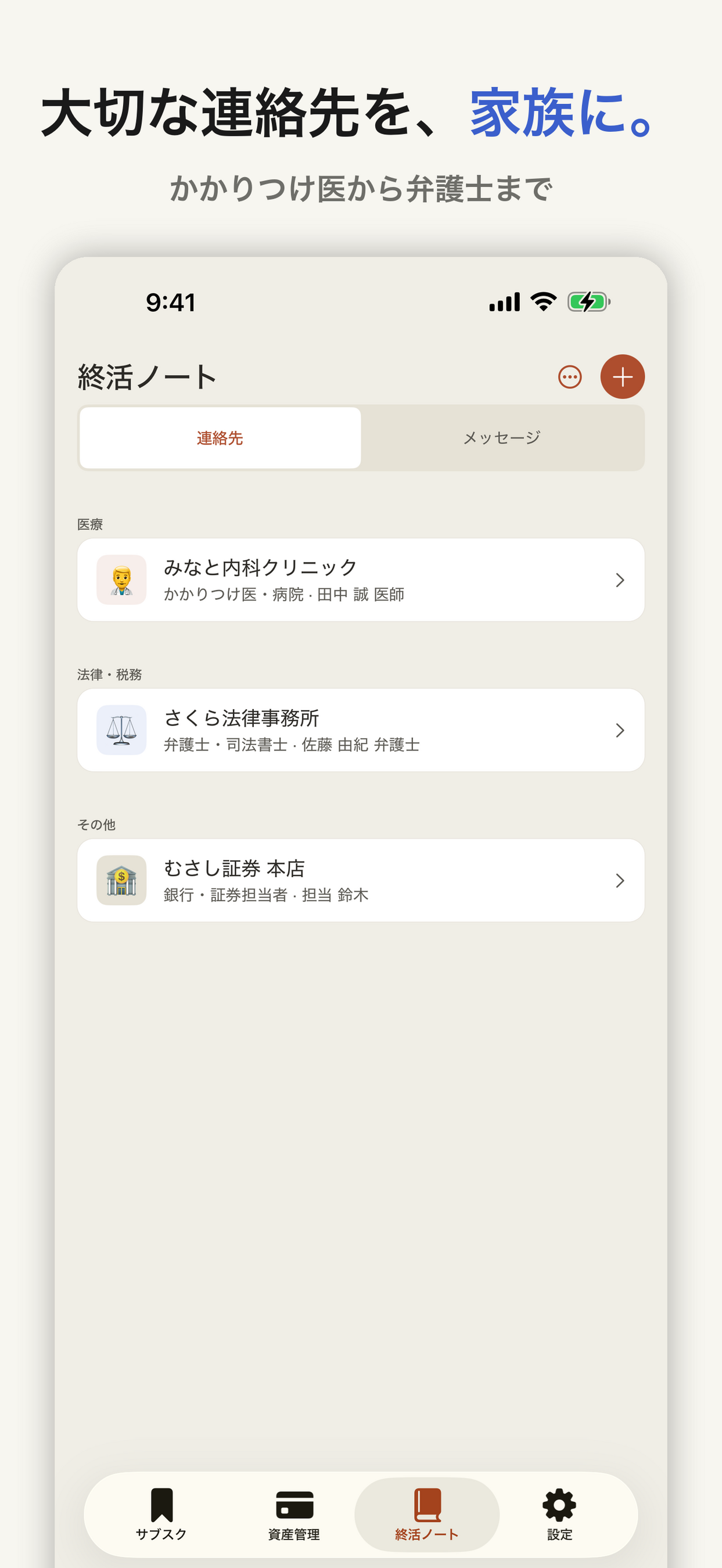Switch to the メッセージ segment
The image size is (722, 1568).
[x=502, y=438]
